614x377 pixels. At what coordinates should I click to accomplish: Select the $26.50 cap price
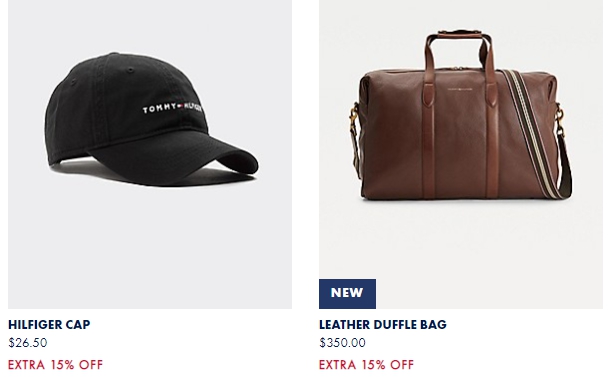pos(27,343)
